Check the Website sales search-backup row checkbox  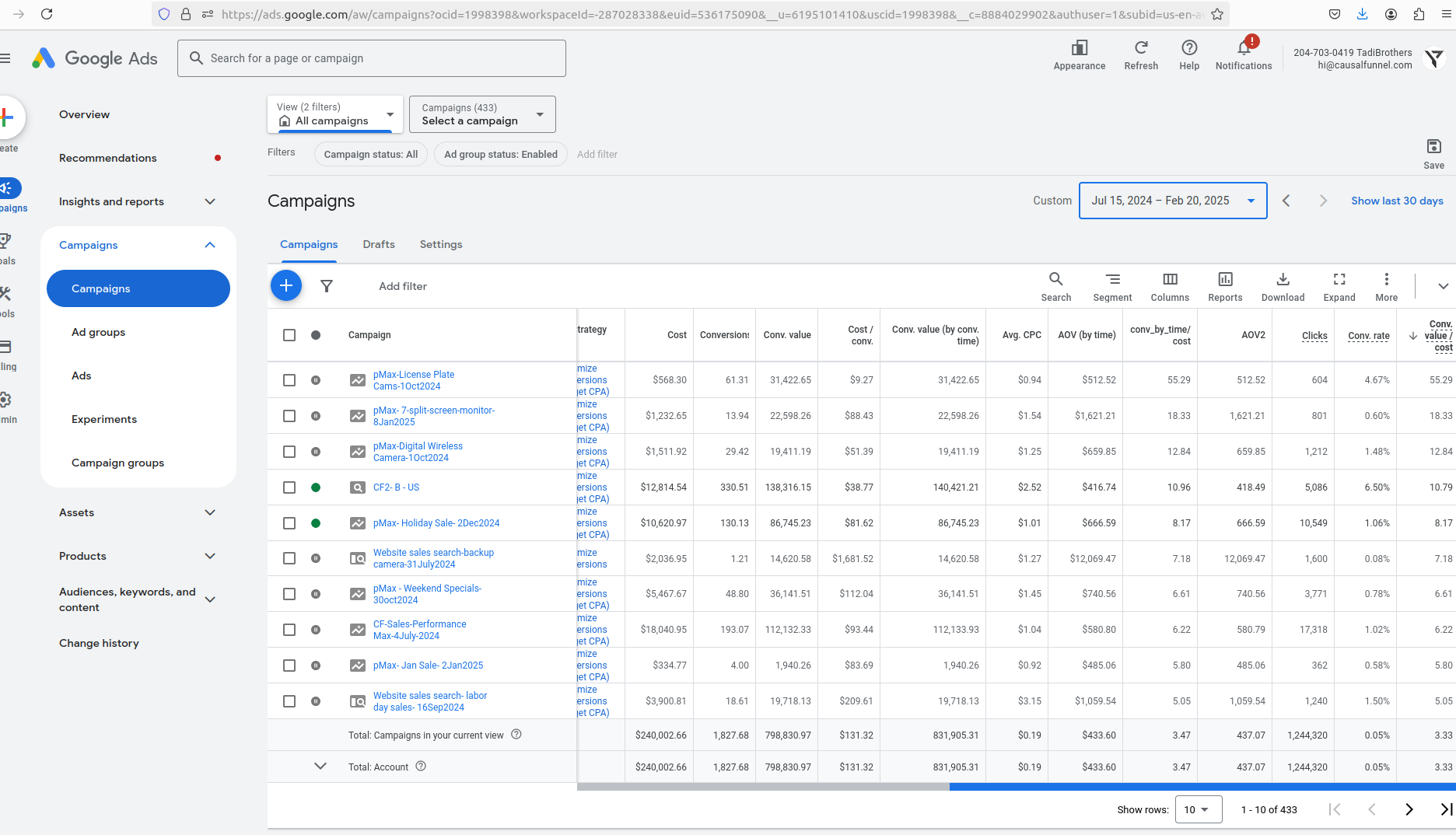tap(289, 558)
